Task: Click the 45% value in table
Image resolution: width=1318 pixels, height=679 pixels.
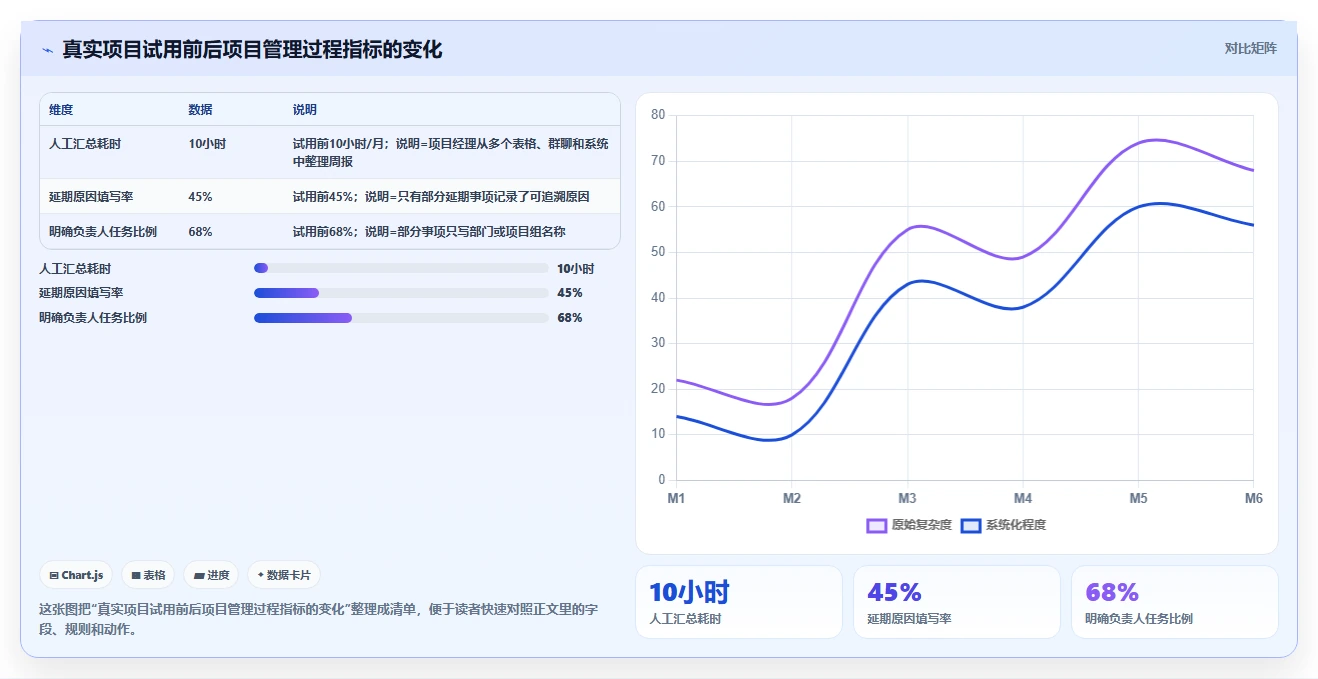Action: click(x=200, y=197)
